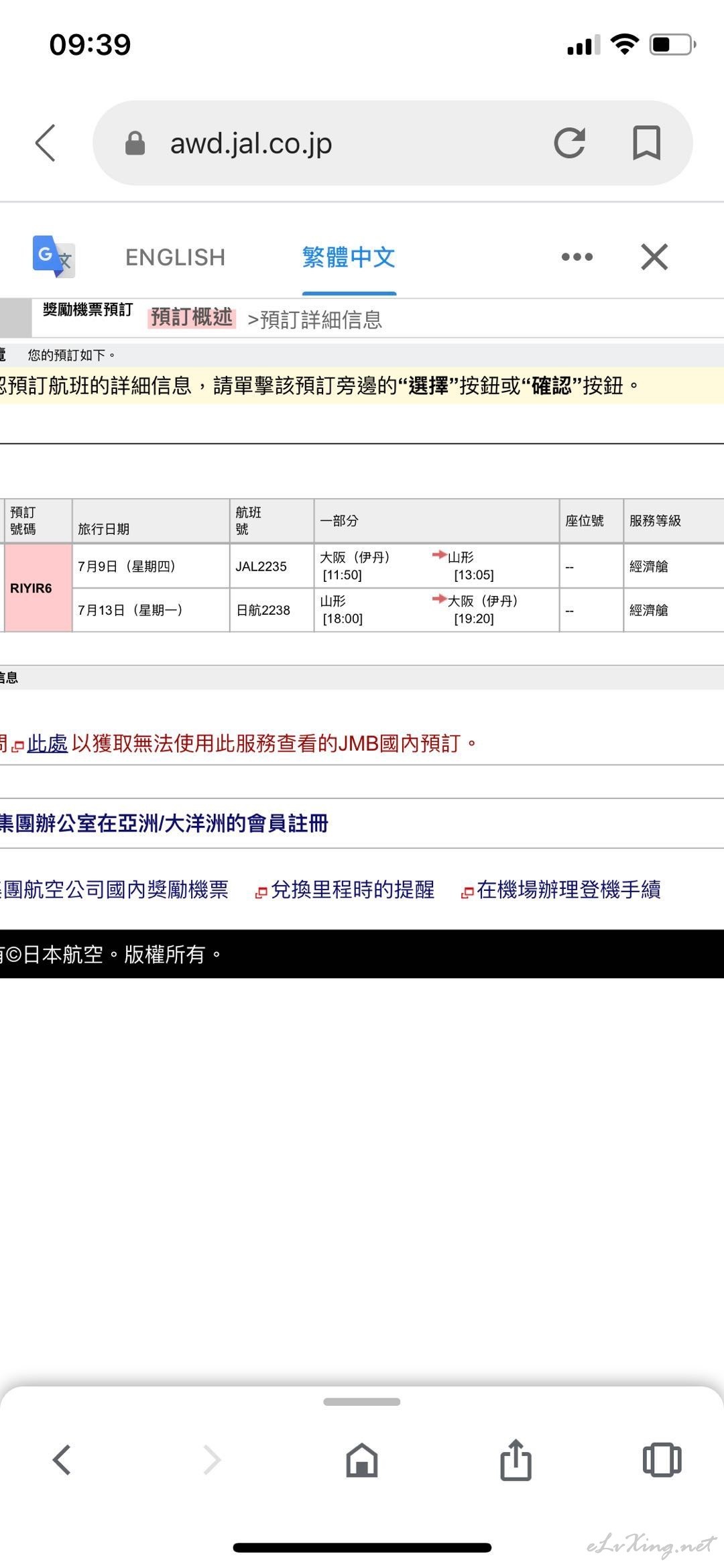Open the Google Translate icon
The height and width of the screenshot is (1568, 724).
(x=54, y=256)
